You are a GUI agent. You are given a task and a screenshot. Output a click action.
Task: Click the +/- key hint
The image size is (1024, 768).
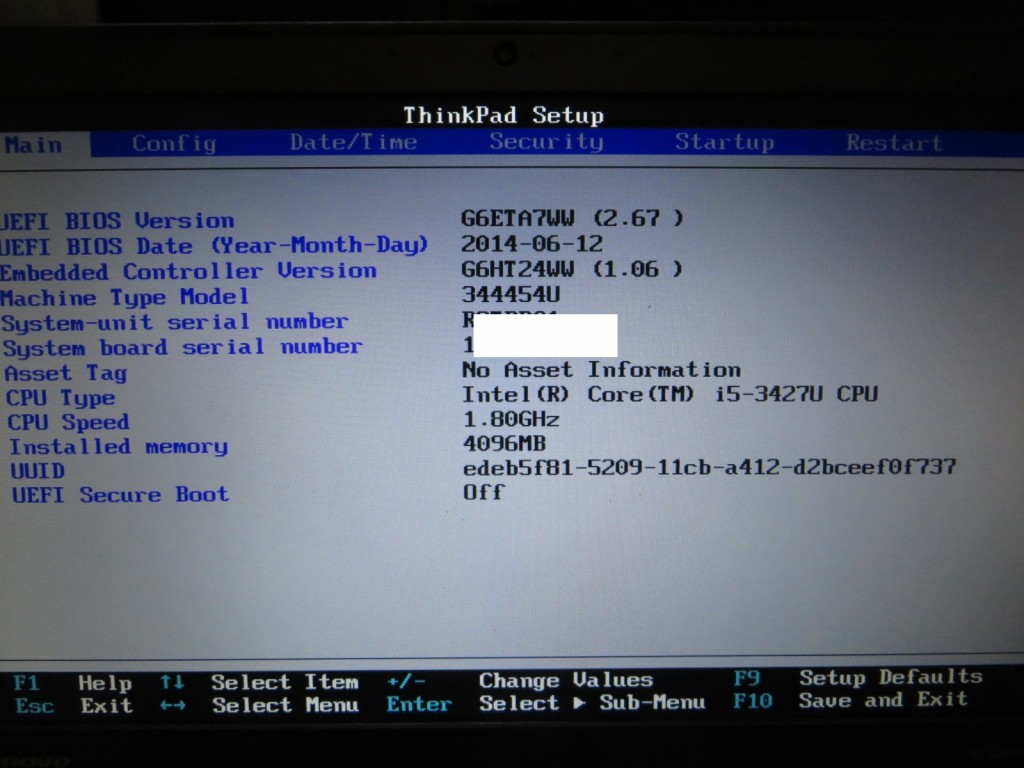tap(406, 681)
